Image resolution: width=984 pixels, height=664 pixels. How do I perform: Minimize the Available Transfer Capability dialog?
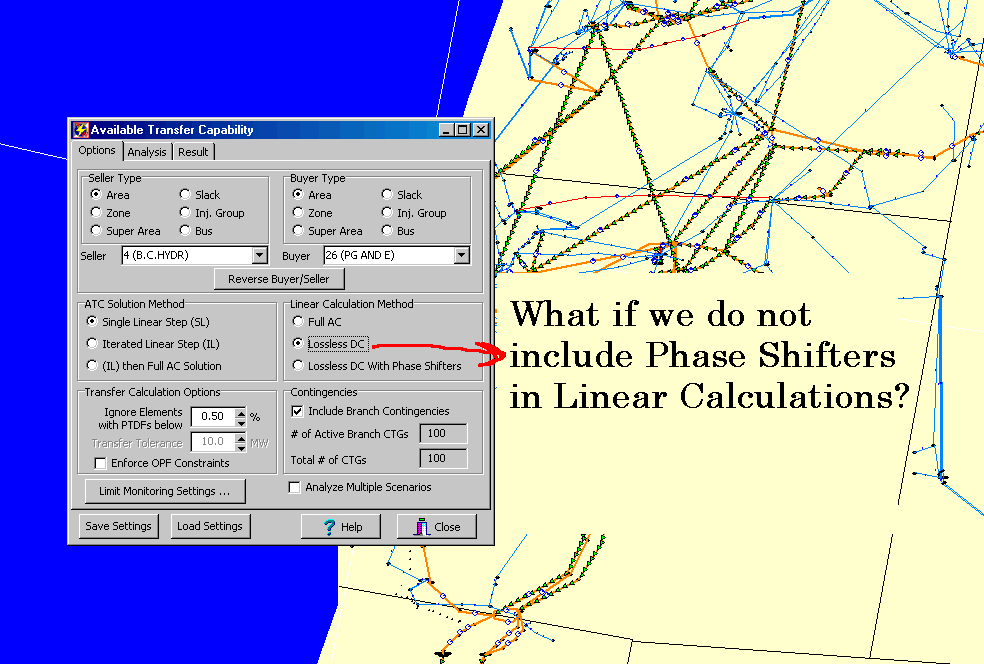(447, 130)
